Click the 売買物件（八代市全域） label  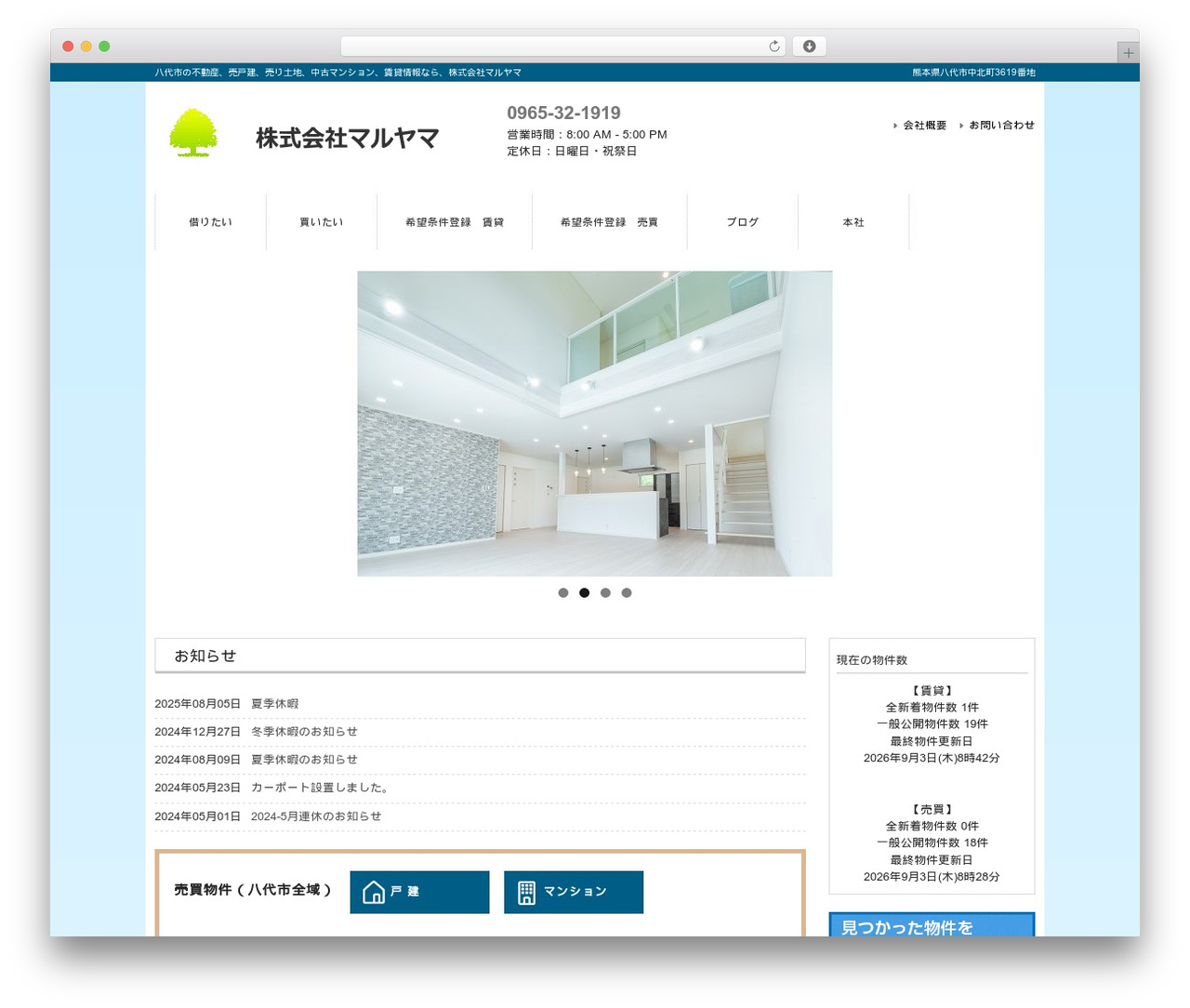tap(253, 890)
